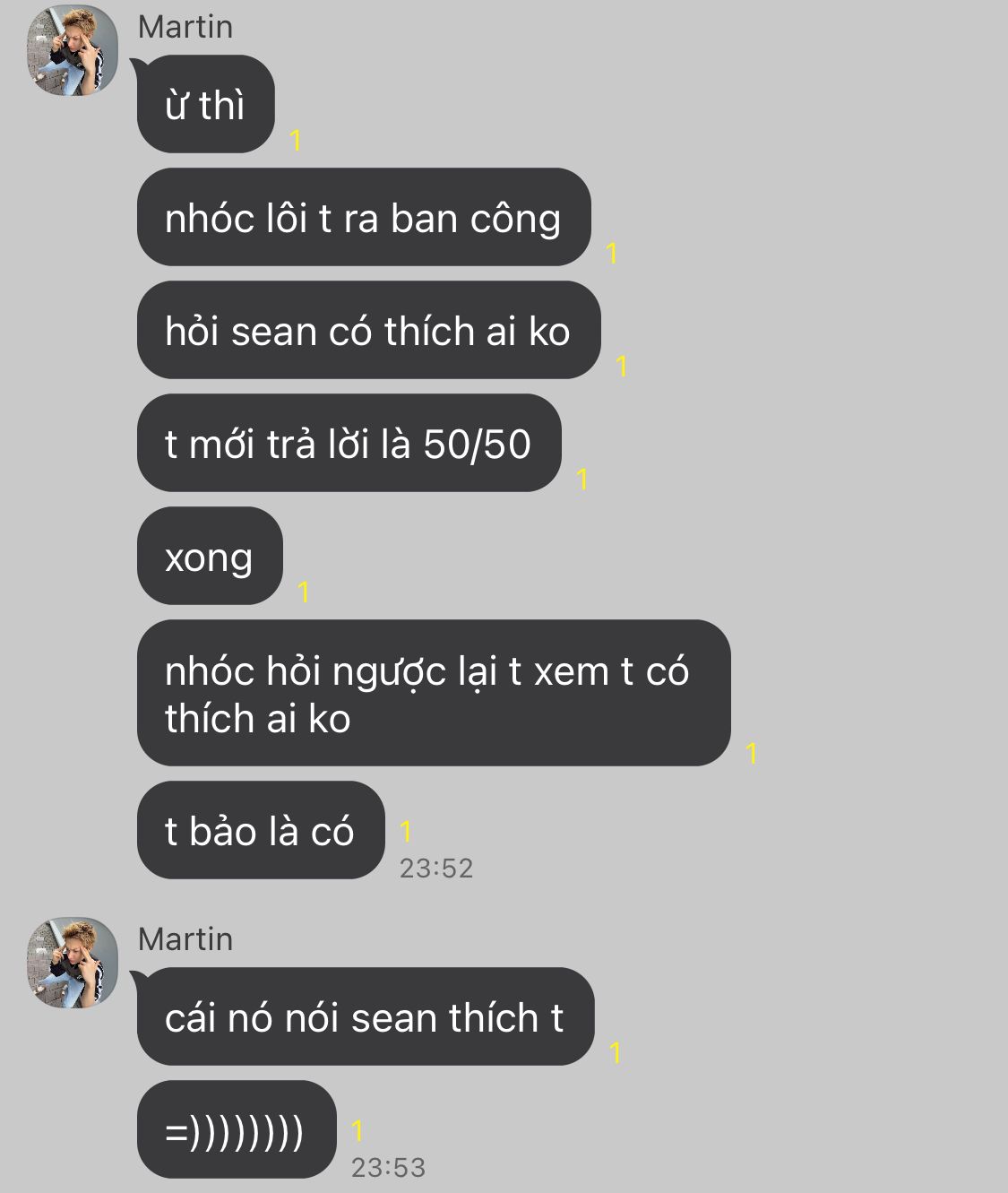
Task: Tap the 't mới trả lời là 50/50' bubble
Action: pos(349,443)
